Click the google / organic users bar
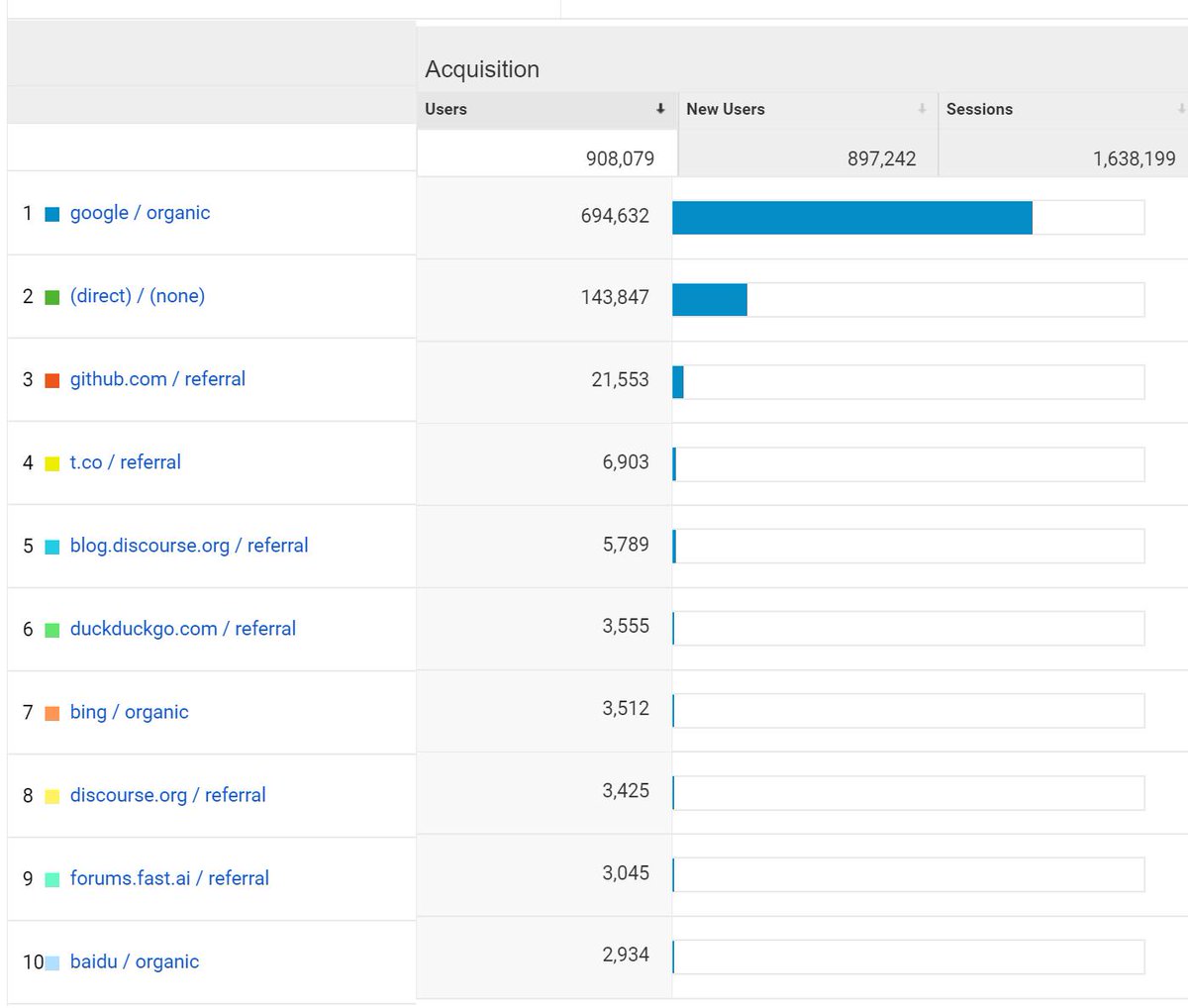 pos(851,217)
